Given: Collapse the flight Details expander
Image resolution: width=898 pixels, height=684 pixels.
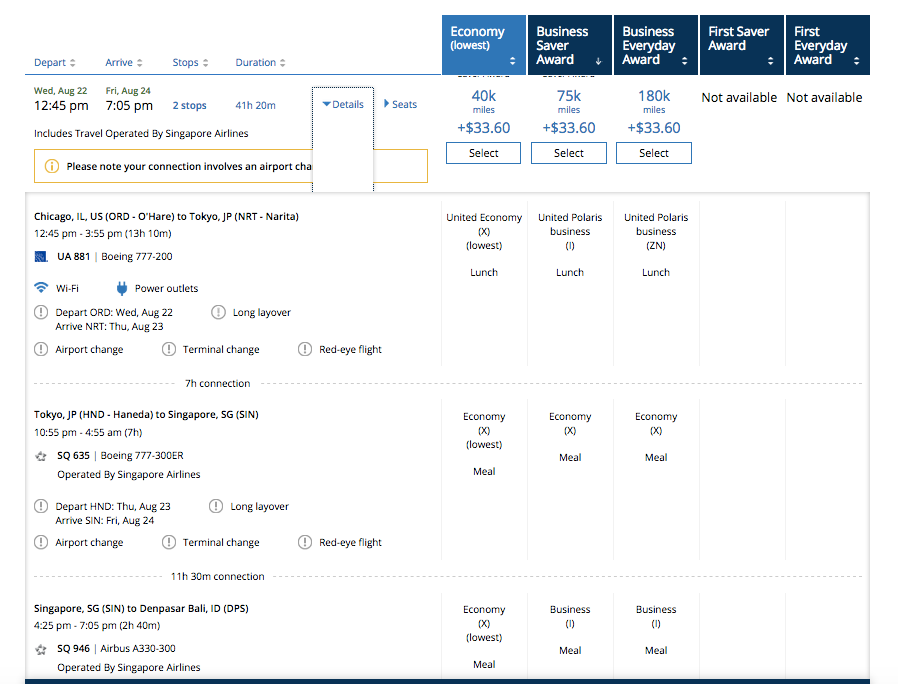Looking at the screenshot, I should (343, 104).
